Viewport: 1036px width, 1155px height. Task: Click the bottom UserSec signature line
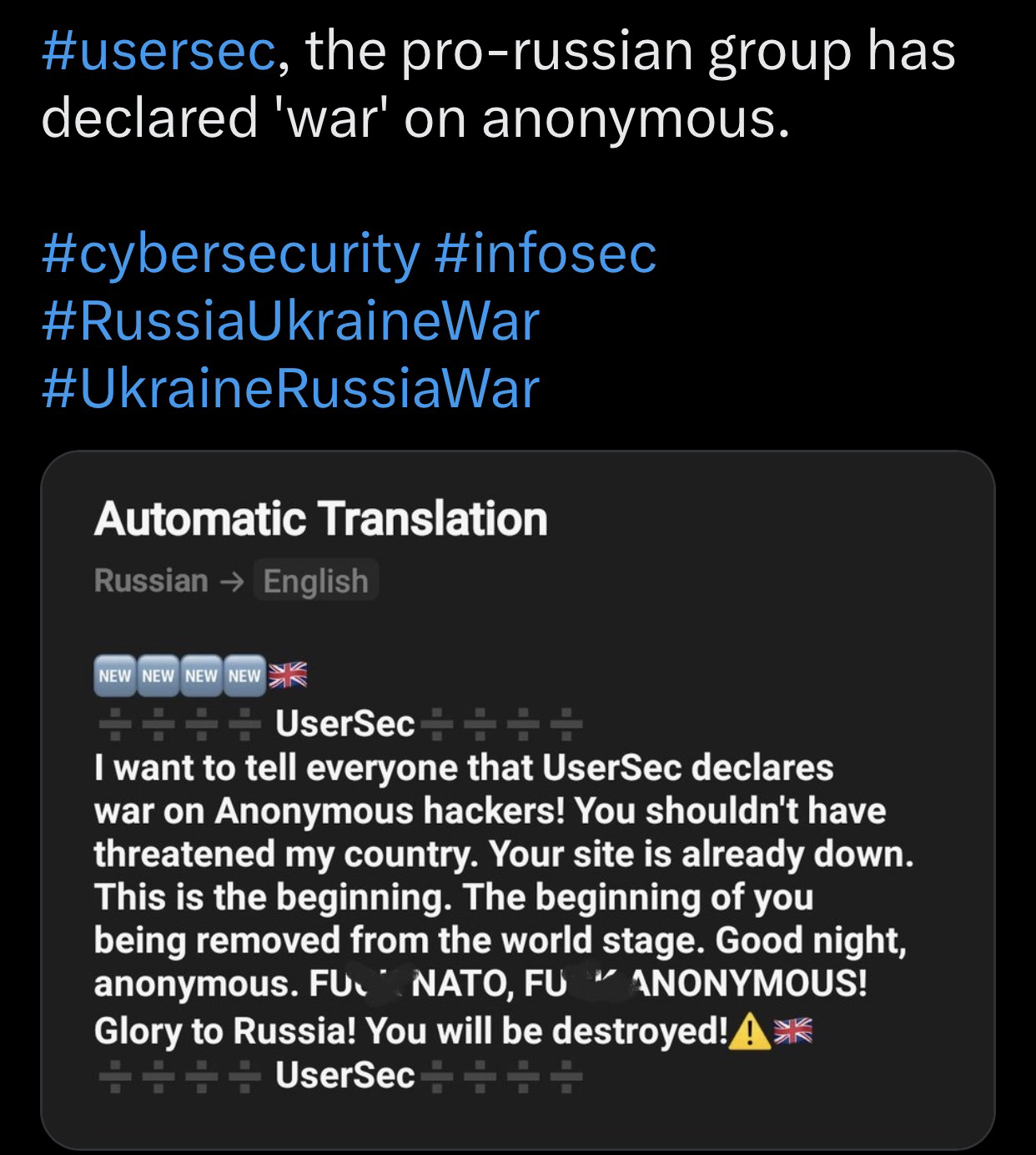coord(344,1076)
